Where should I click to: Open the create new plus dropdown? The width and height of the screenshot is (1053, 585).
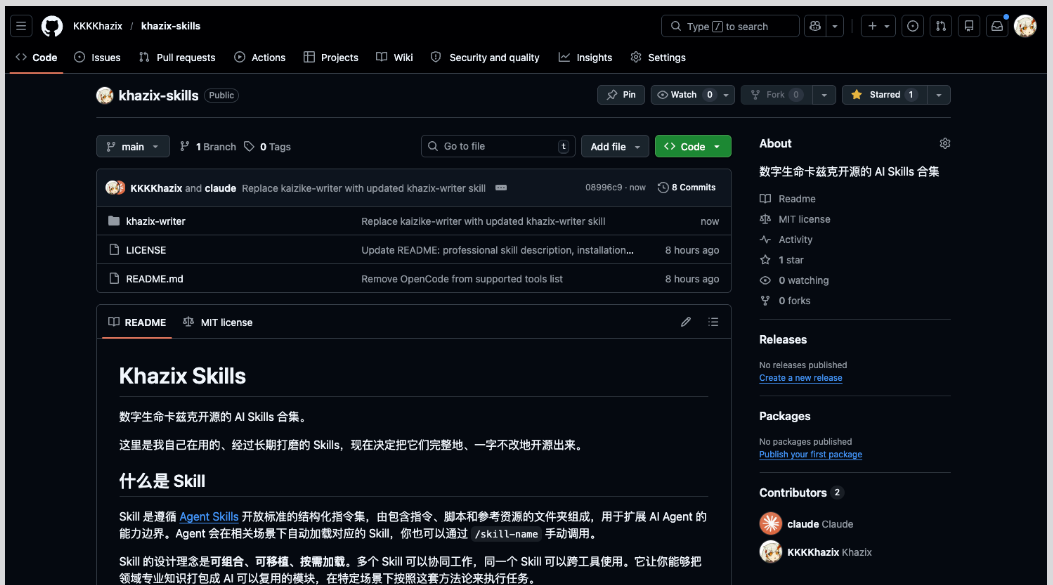(878, 26)
